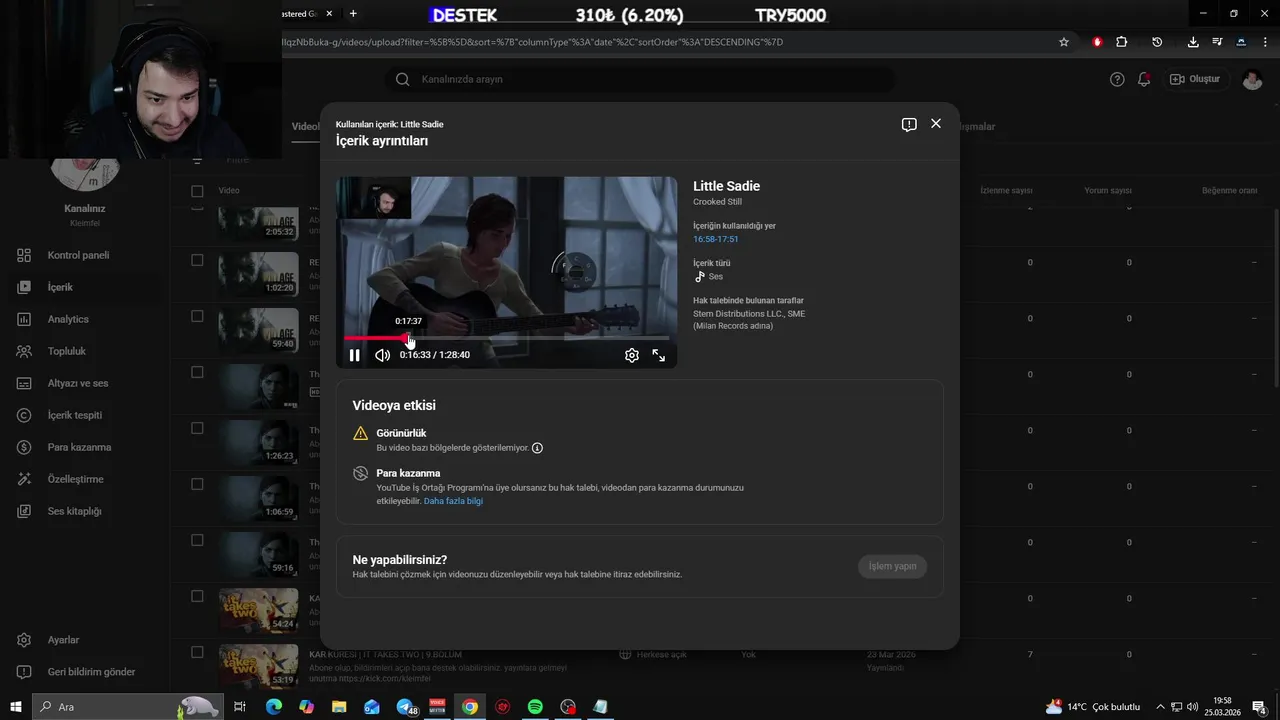Image resolution: width=1280 pixels, height=720 pixels.
Task: Select the Videolar tab
Action: click(305, 127)
